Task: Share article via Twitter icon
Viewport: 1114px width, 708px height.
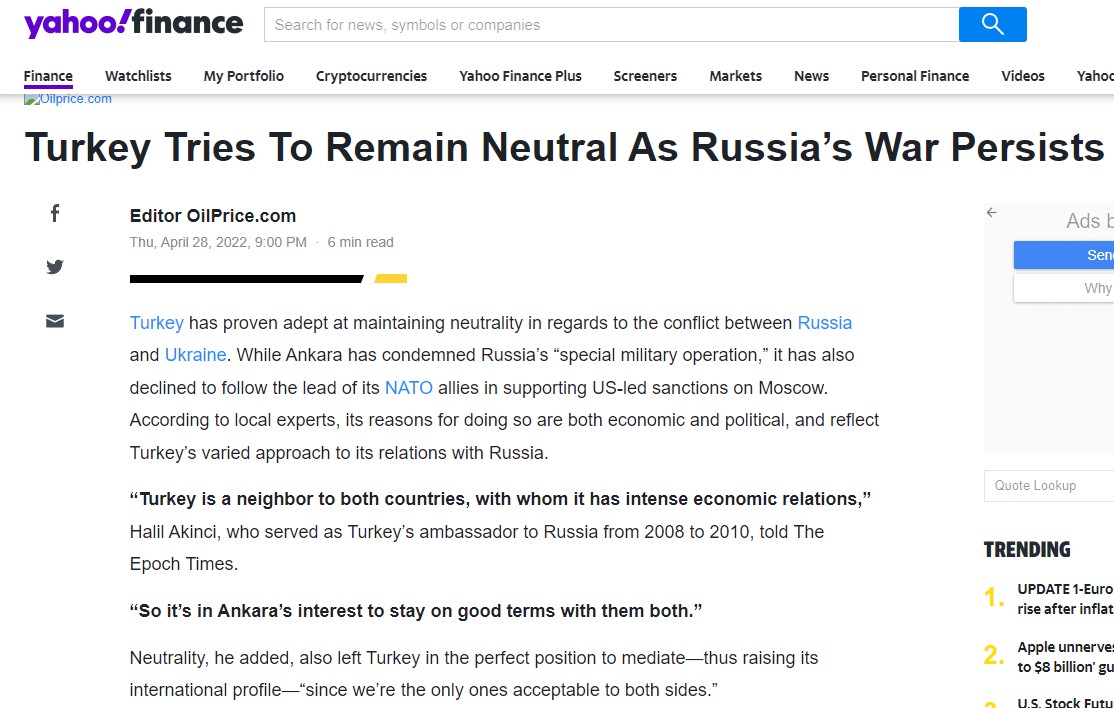Action: [55, 267]
